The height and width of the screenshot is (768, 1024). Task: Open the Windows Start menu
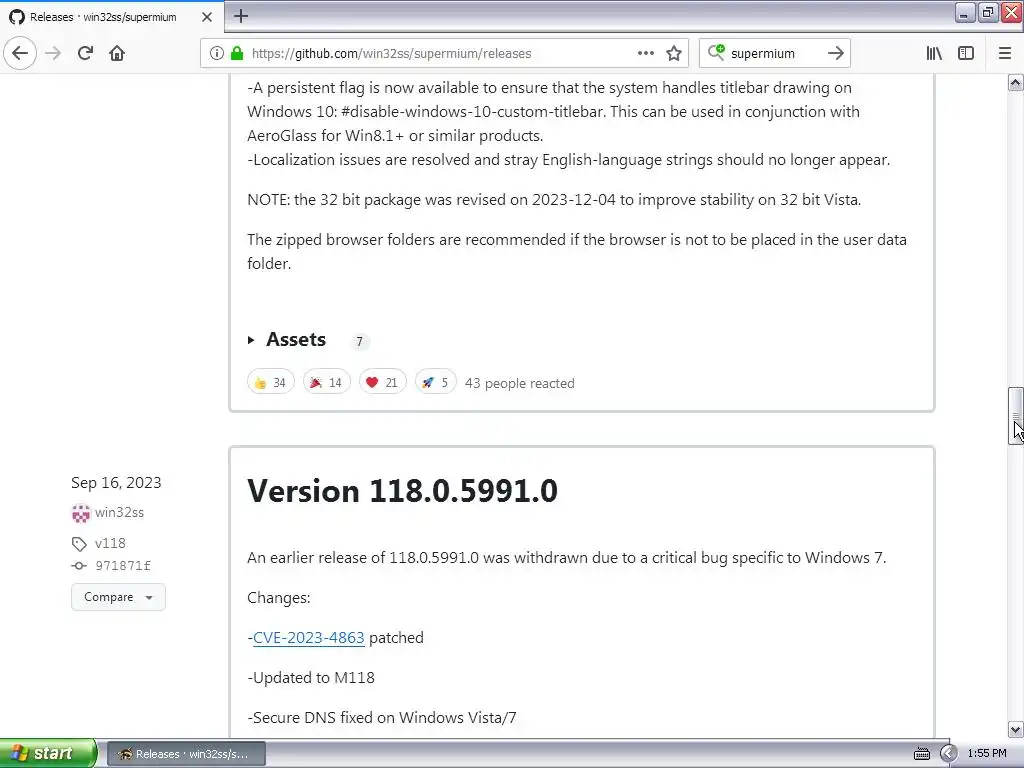point(48,753)
